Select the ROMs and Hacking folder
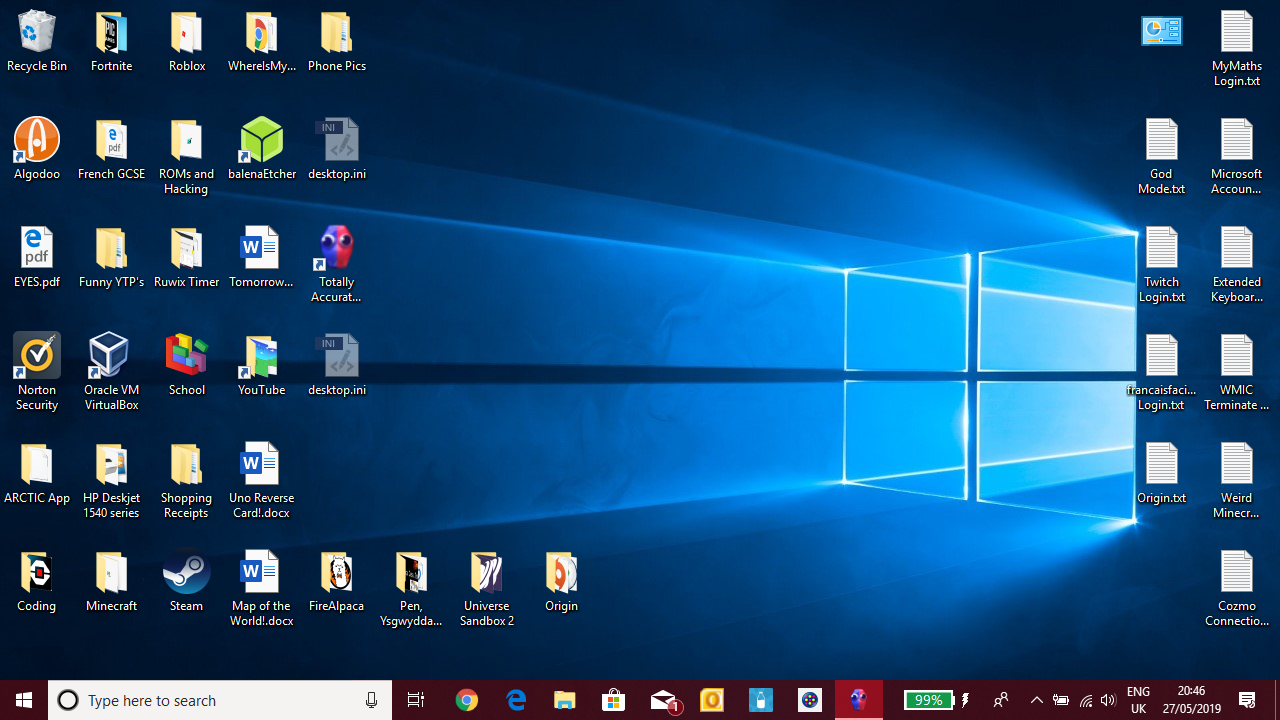 [187, 157]
